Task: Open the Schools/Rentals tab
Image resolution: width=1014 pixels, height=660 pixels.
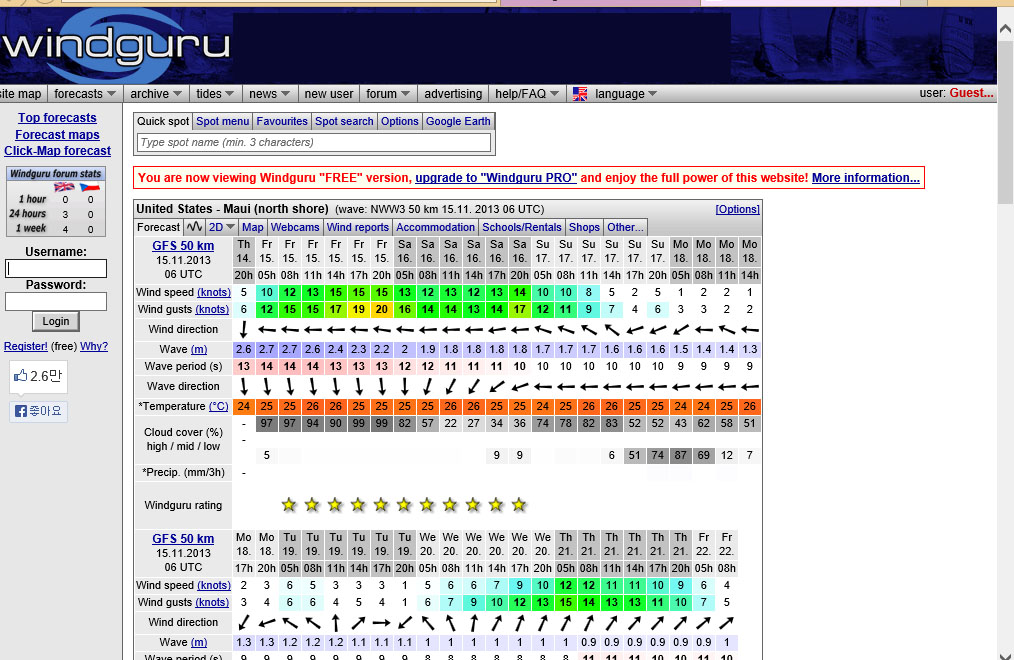Action: [x=522, y=227]
